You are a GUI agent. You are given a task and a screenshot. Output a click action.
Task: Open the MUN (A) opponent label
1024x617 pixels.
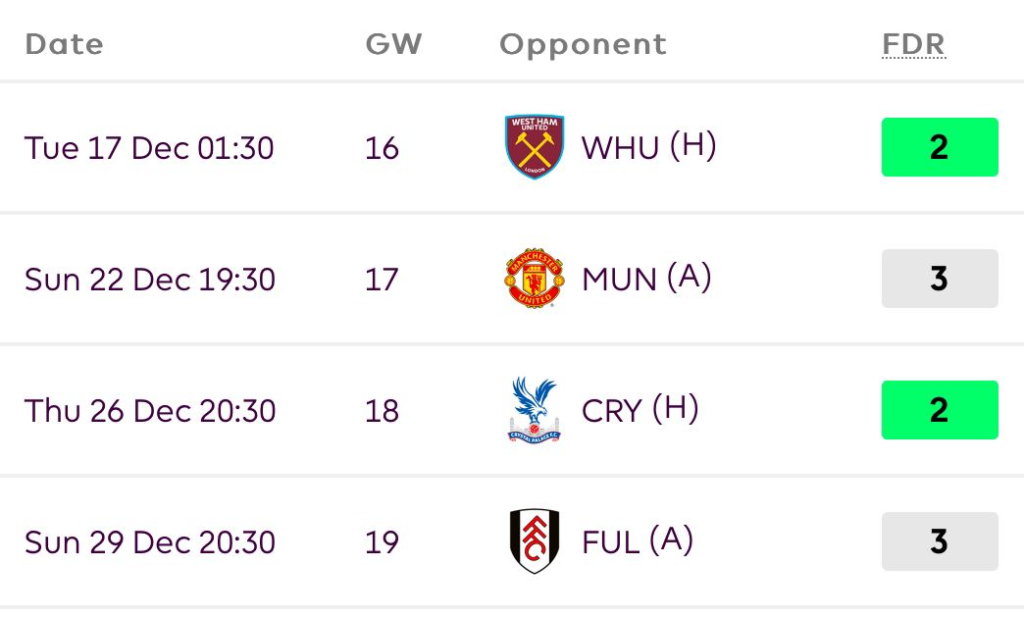(x=646, y=278)
